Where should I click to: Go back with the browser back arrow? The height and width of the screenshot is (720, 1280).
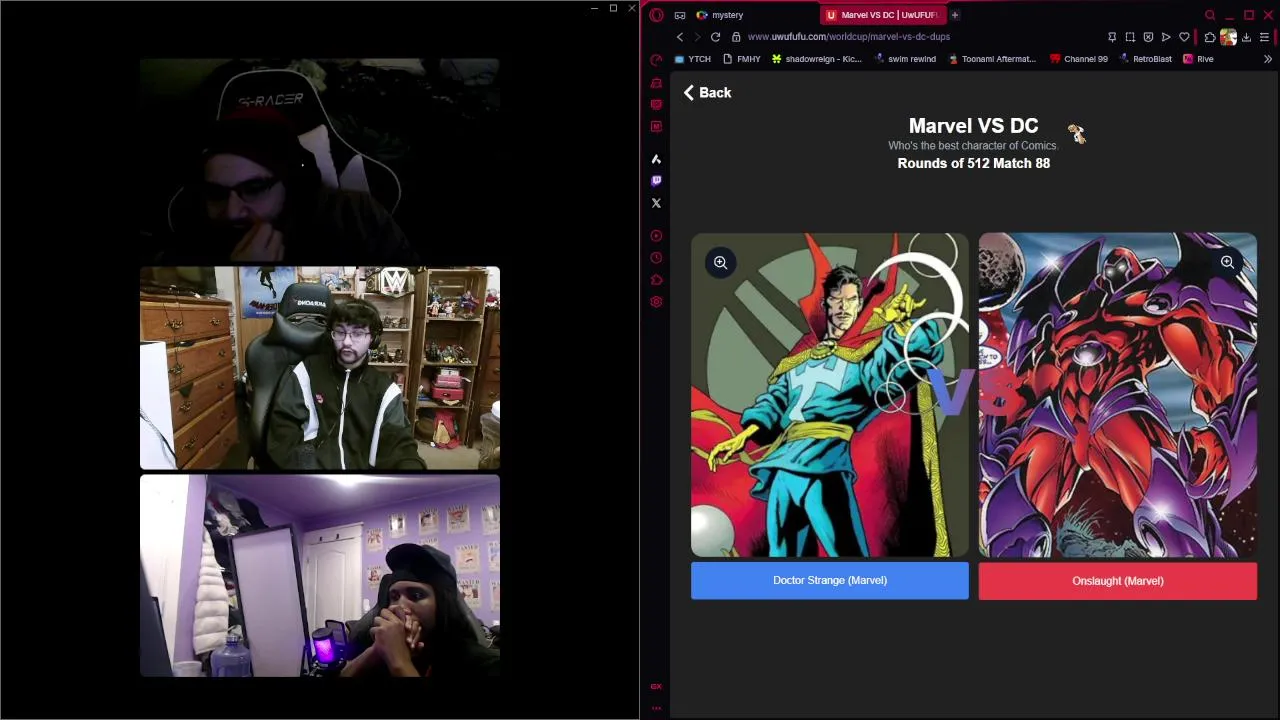point(680,37)
